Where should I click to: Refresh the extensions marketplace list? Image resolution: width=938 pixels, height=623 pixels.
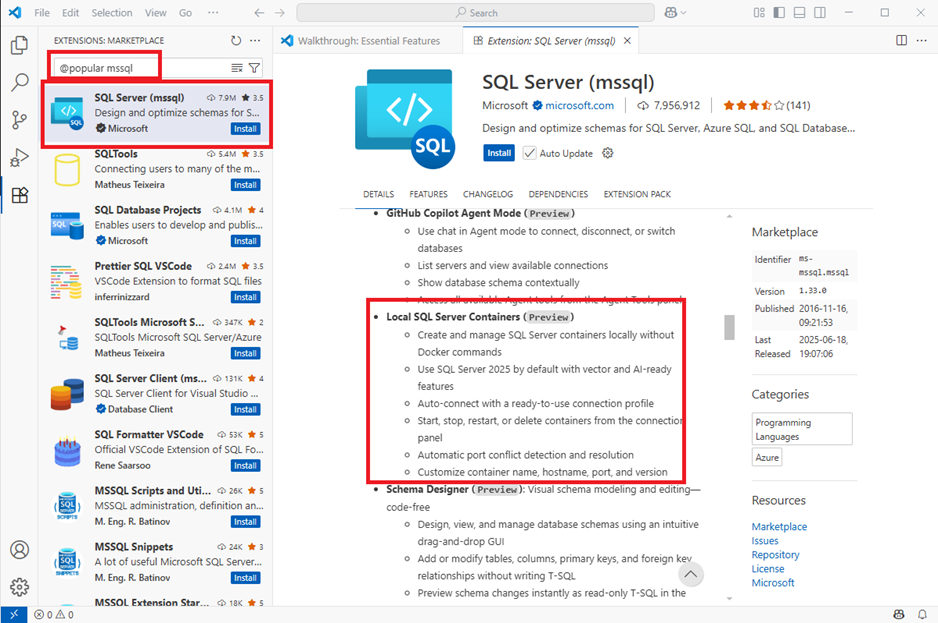point(236,41)
